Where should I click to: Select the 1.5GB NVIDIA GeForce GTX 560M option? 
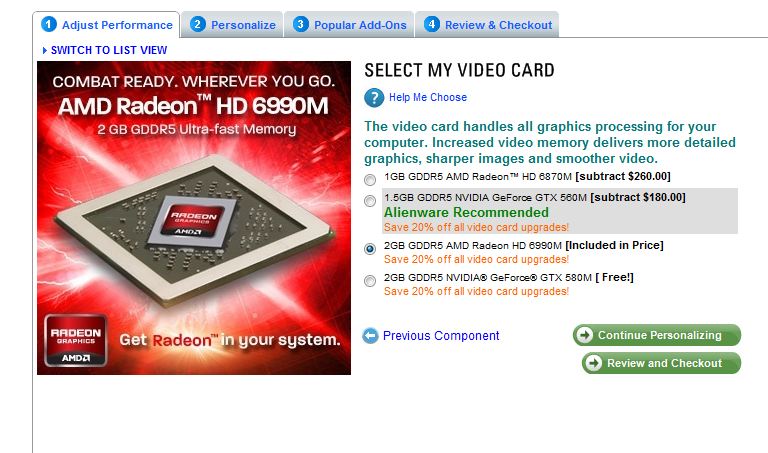click(370, 201)
